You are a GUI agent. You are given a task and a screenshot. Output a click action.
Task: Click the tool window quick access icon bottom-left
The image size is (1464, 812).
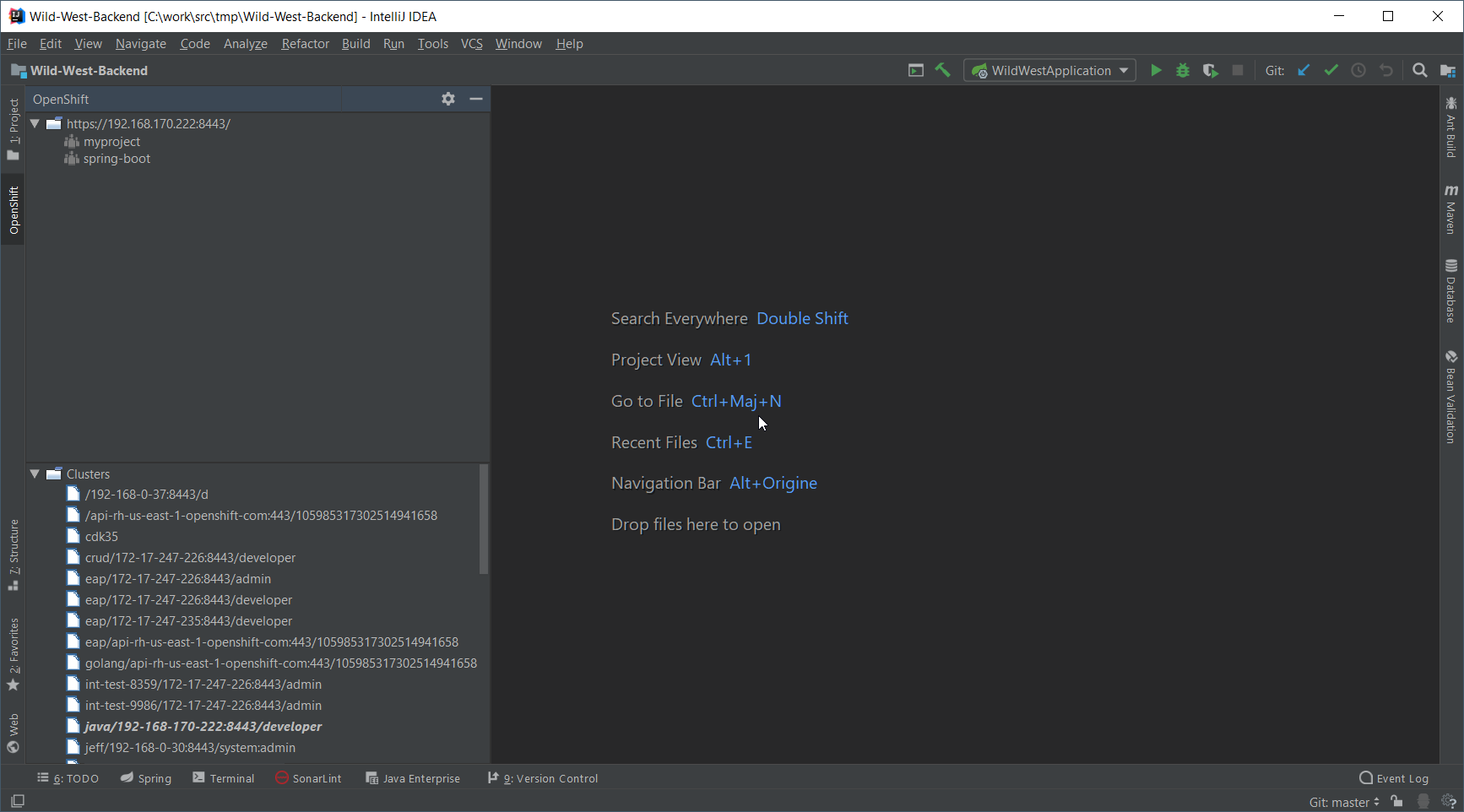pos(17,801)
